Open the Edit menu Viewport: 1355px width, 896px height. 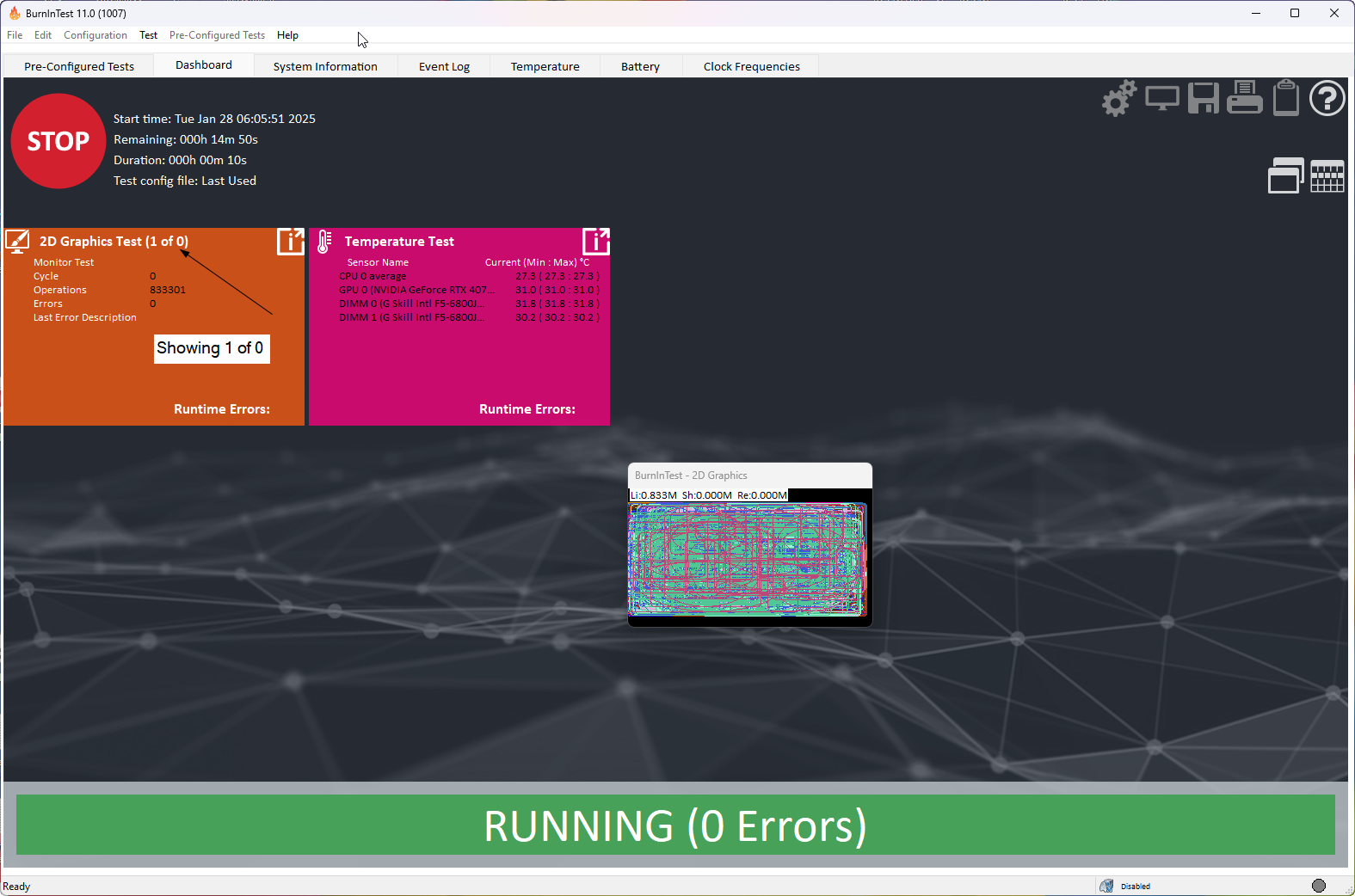tap(43, 35)
